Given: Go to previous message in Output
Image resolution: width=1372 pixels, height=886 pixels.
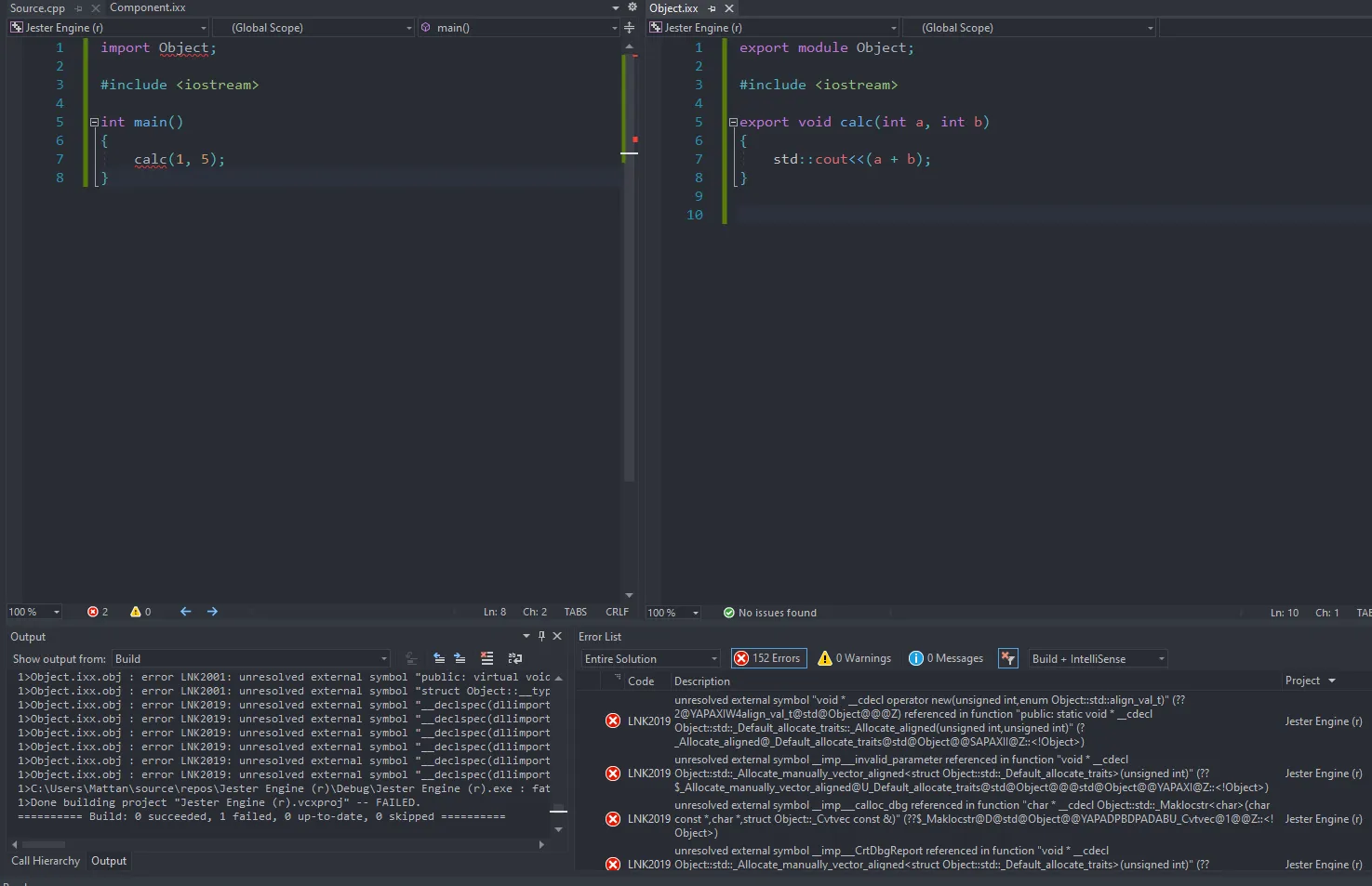Looking at the screenshot, I should (439, 658).
